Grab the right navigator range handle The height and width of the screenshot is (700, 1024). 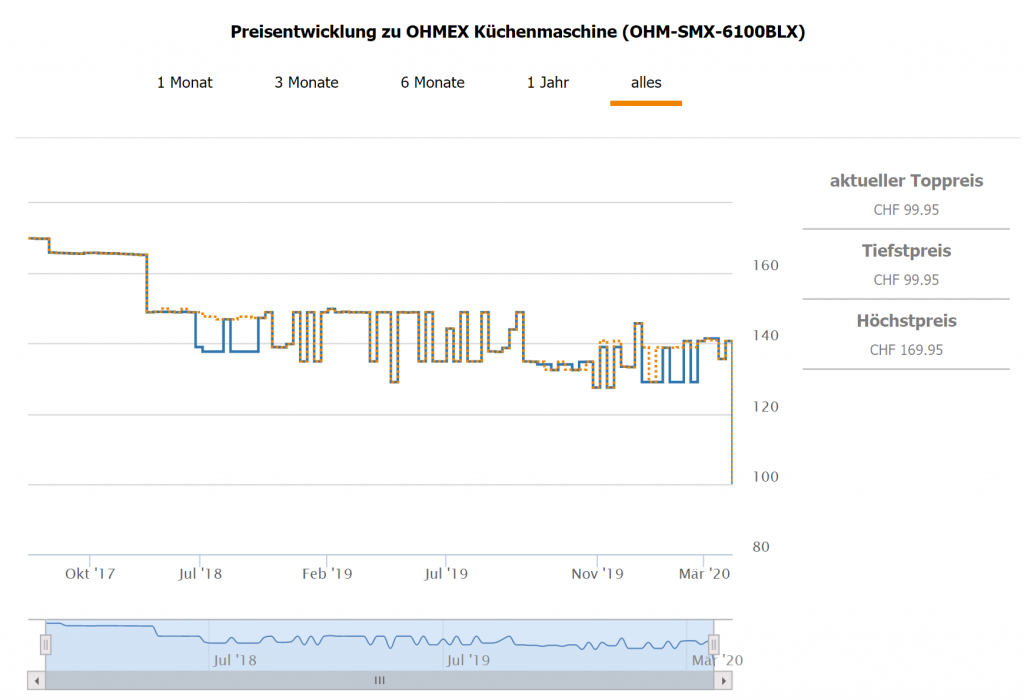click(714, 644)
